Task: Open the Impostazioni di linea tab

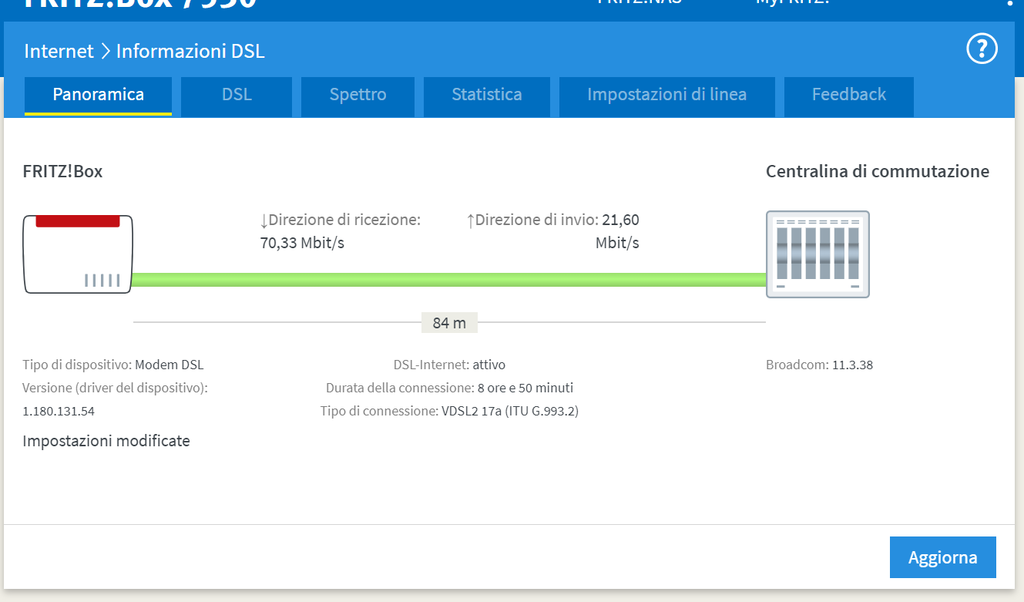Action: click(667, 95)
